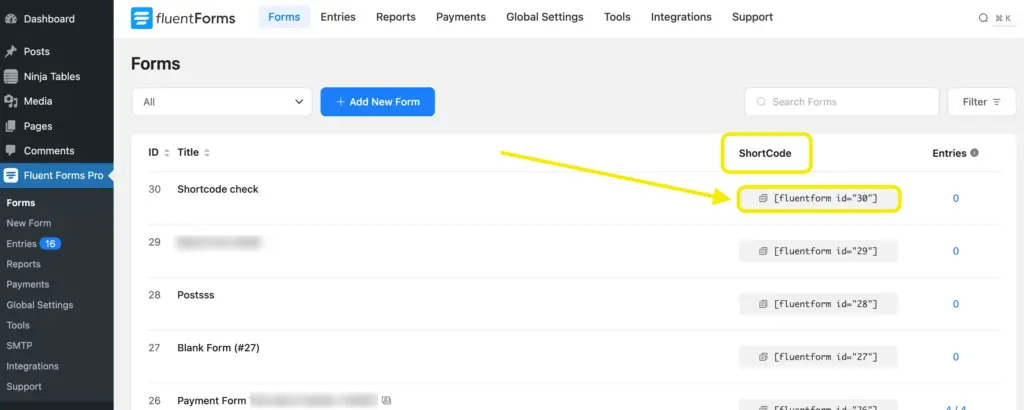Open the Tools top menu
Viewport: 1024px width, 410px height.
click(617, 17)
